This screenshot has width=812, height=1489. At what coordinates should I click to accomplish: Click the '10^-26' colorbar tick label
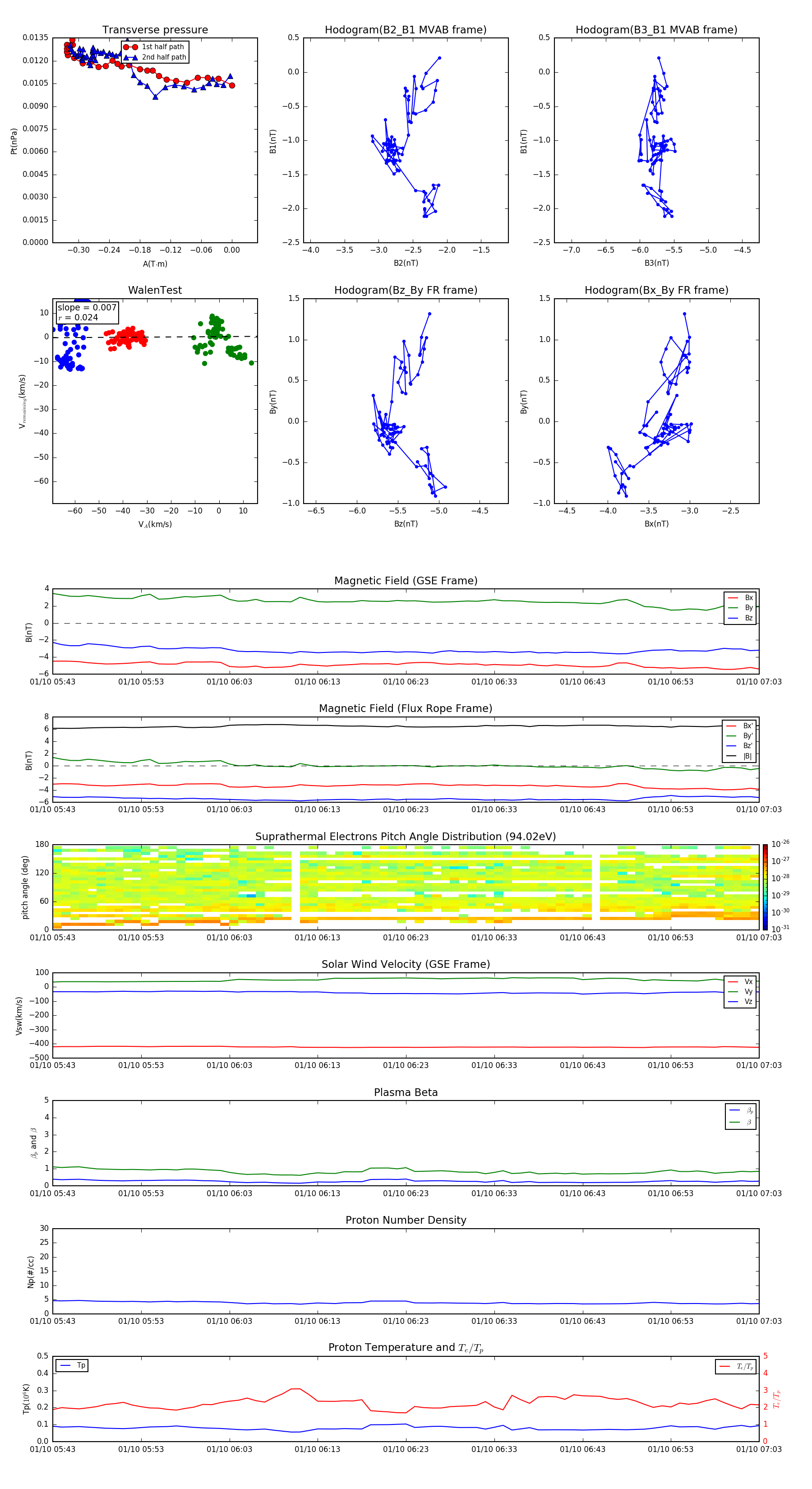(x=780, y=844)
